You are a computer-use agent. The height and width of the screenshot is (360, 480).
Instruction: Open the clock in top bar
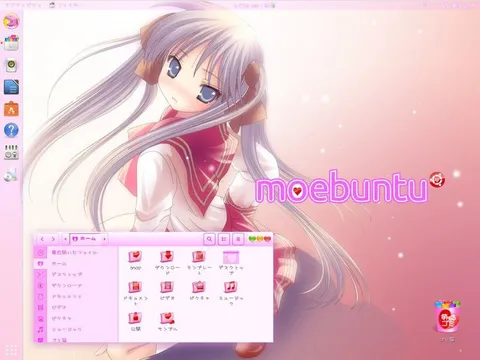click(250, 5)
